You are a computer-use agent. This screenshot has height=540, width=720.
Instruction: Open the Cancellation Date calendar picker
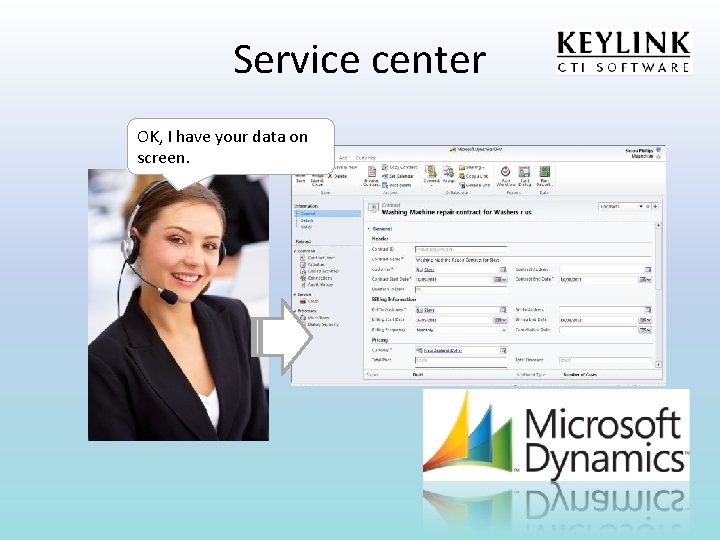coord(645,330)
